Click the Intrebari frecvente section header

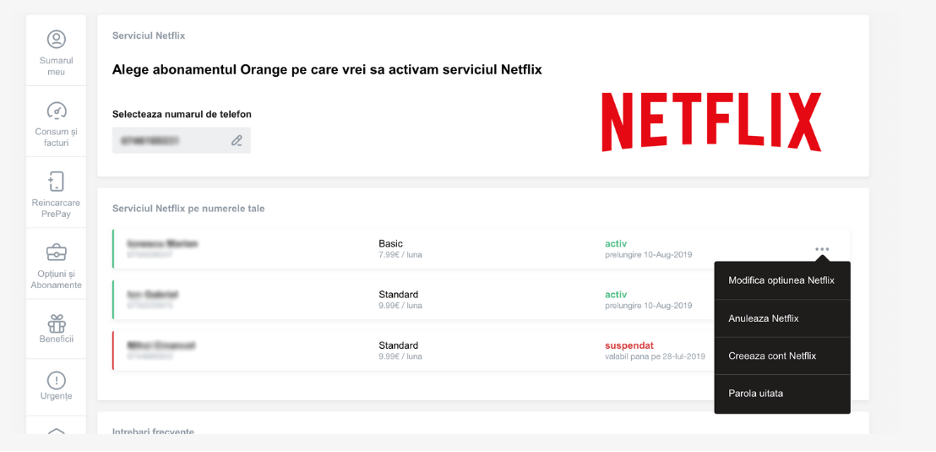[x=153, y=431]
